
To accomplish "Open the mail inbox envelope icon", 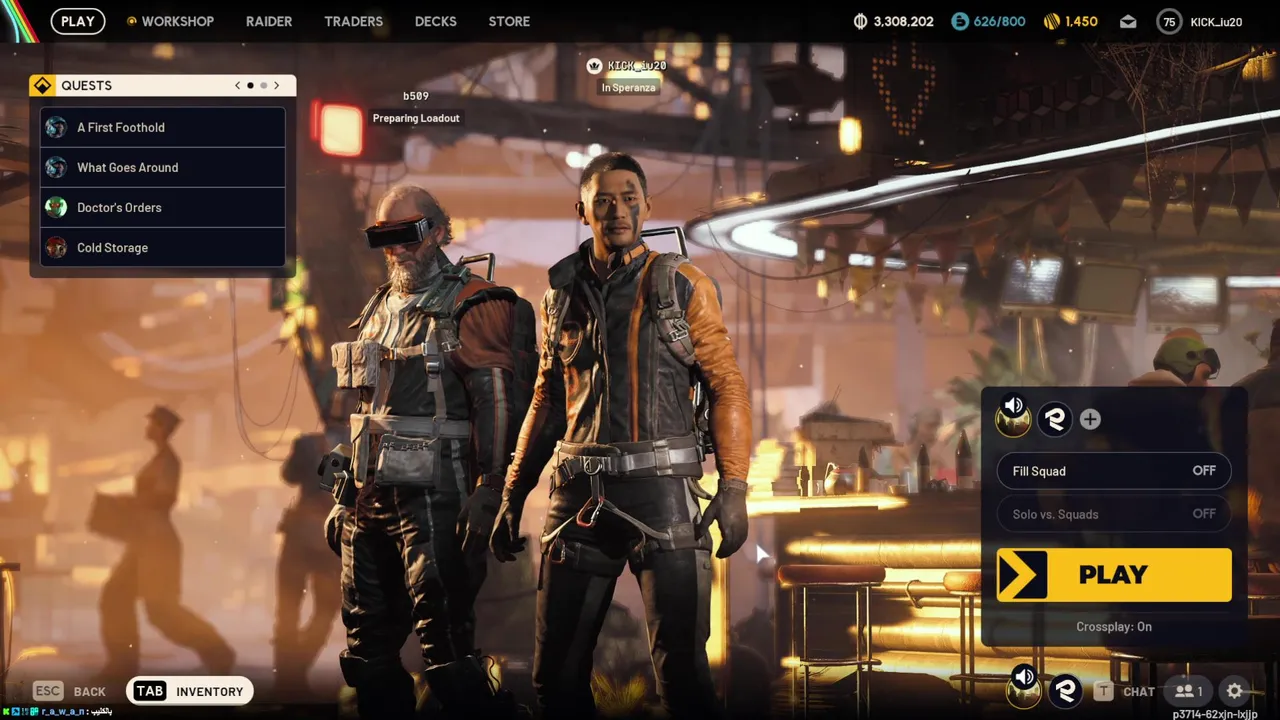I will (x=1128, y=21).
